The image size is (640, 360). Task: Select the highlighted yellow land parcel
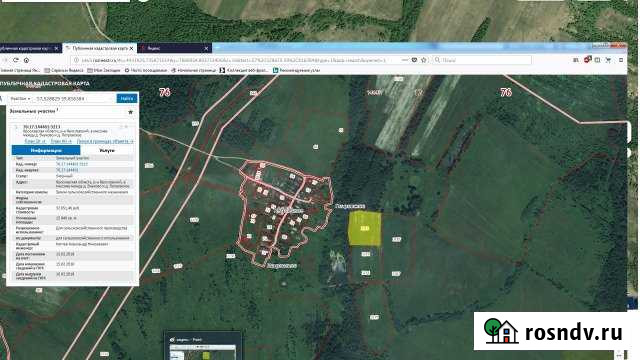[x=364, y=229]
